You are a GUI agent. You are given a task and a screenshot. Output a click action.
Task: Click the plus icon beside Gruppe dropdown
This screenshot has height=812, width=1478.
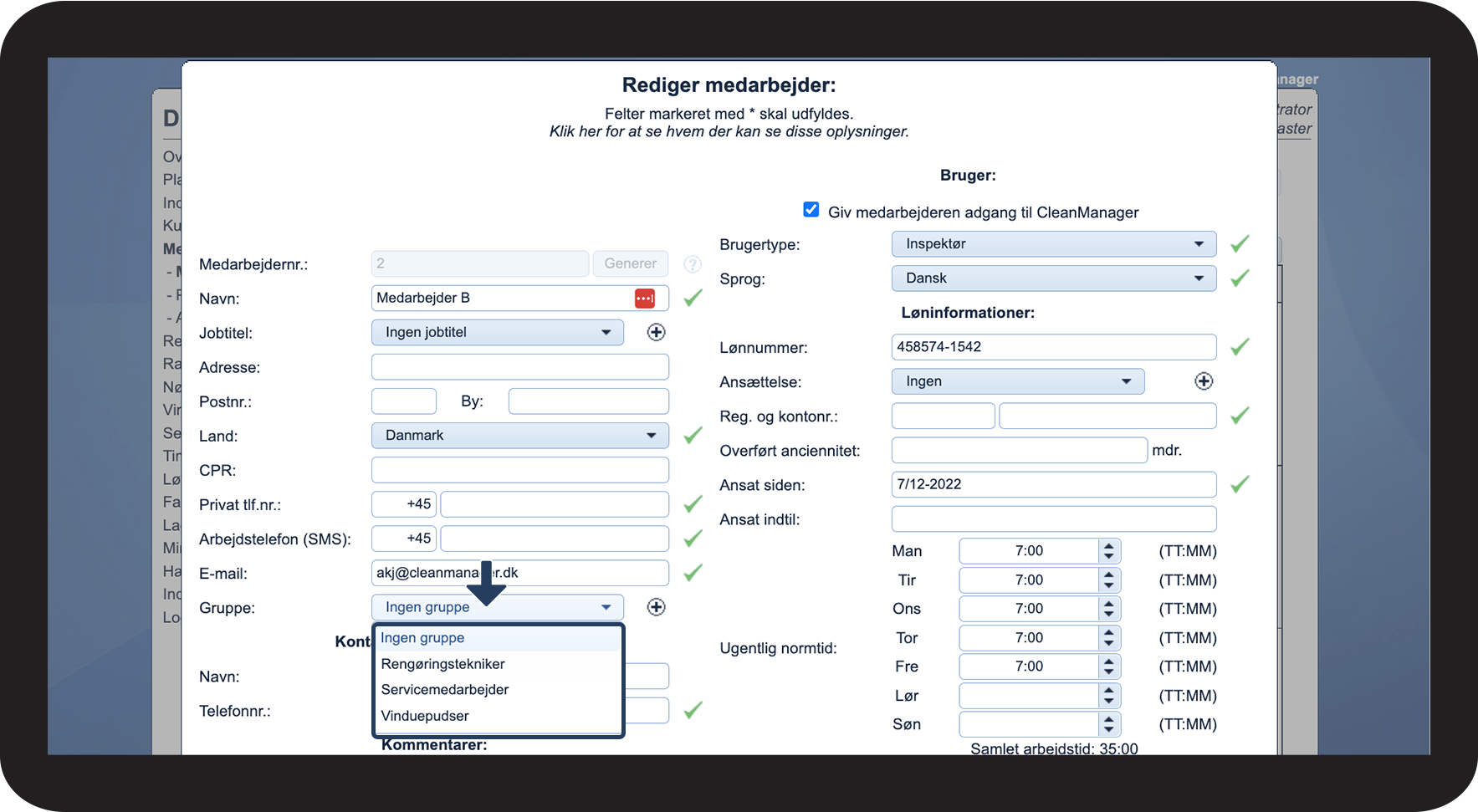tap(657, 607)
